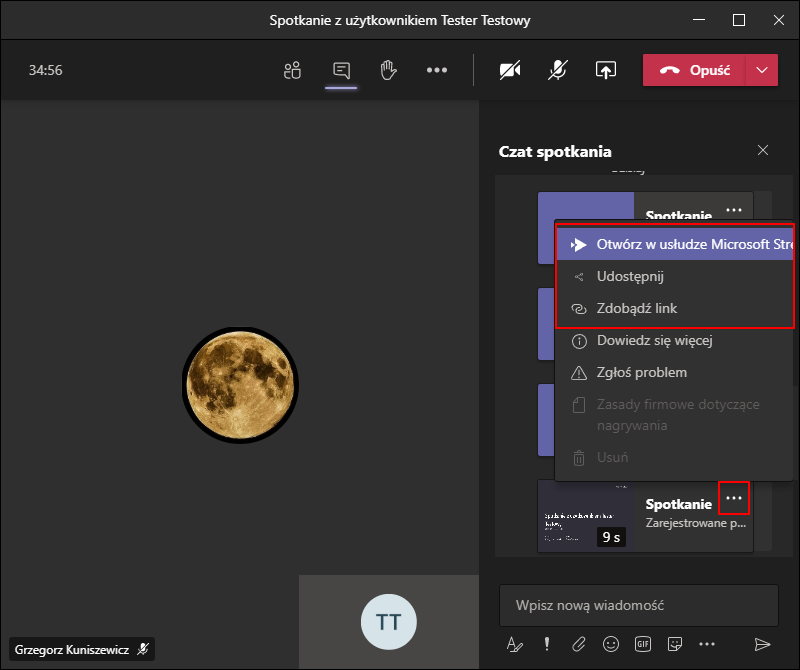This screenshot has height=670, width=800.
Task: Open more options for the 9 s recording
Action: pyautogui.click(x=734, y=498)
